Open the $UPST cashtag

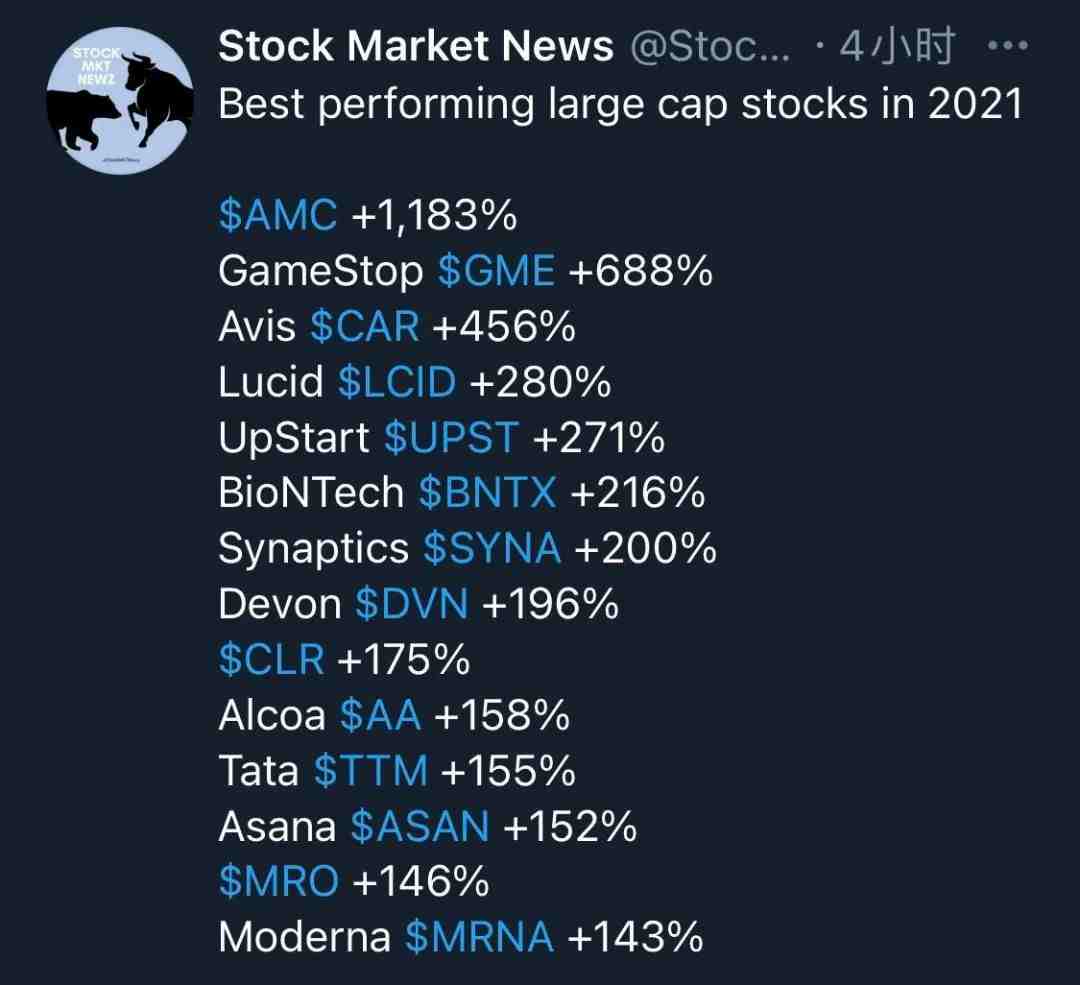451,437
